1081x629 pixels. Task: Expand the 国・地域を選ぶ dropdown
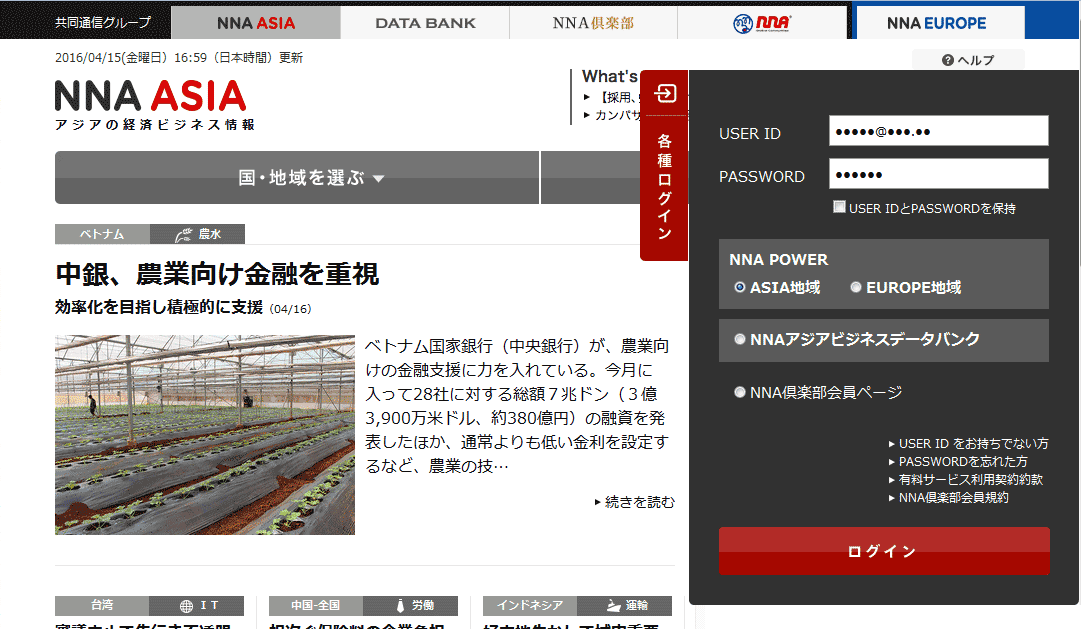click(x=297, y=177)
